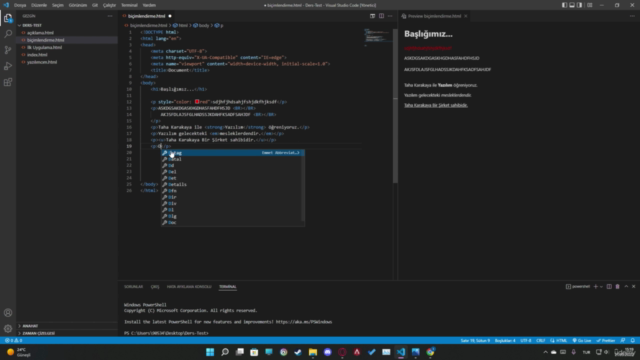Open Chrome from taskbar
Screen dimensions: 640x360
(x=430, y=352)
